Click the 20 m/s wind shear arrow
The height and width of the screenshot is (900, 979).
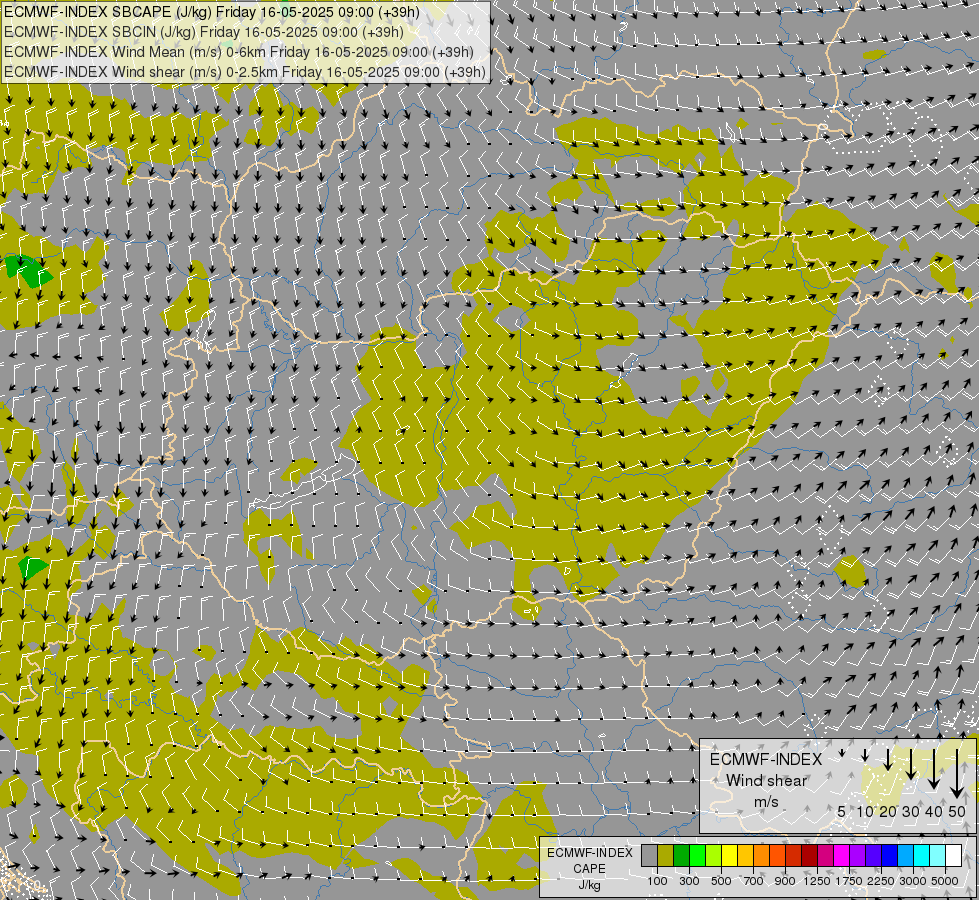point(888,760)
